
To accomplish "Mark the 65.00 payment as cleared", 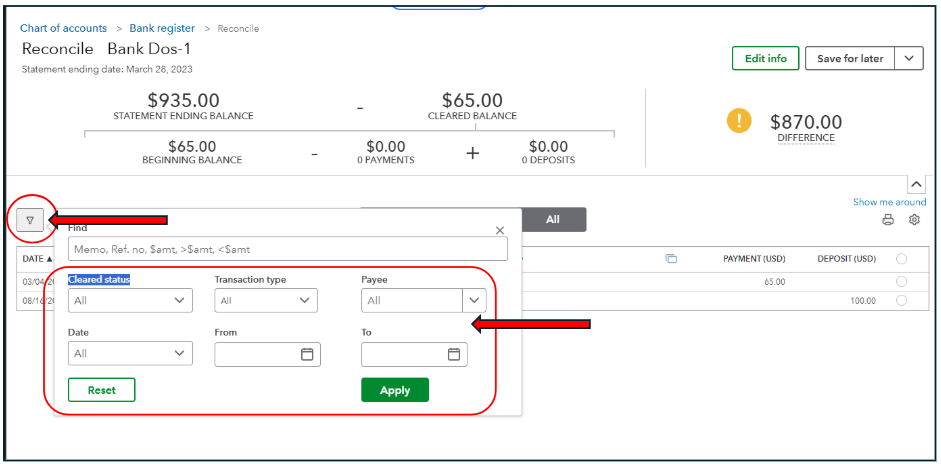I will pos(902,282).
